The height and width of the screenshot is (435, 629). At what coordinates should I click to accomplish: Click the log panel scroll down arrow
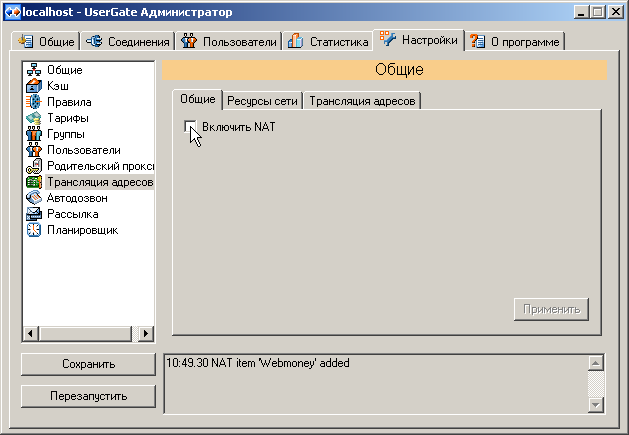pyautogui.click(x=596, y=405)
